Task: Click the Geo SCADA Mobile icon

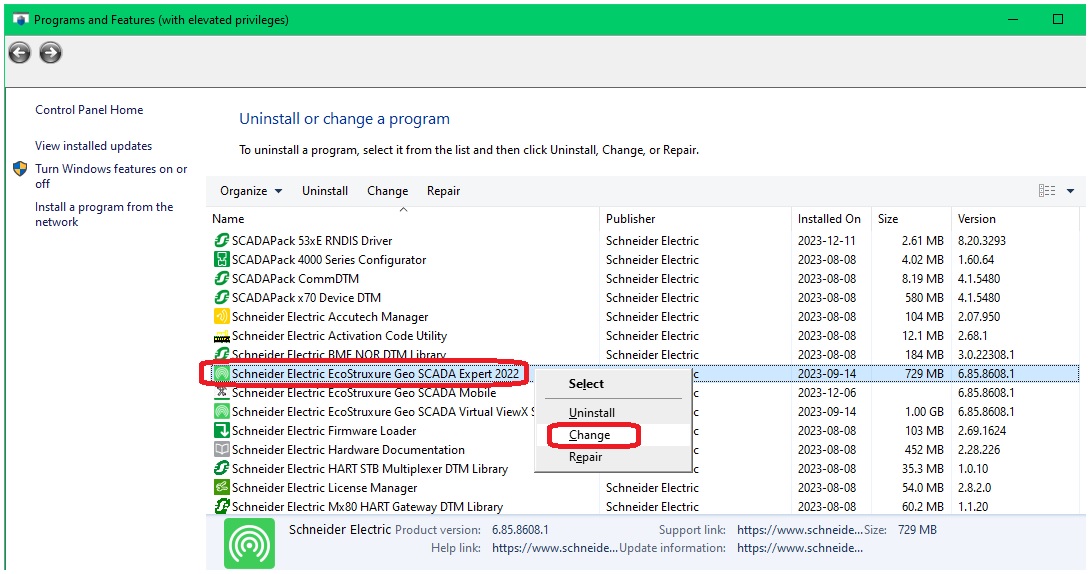Action: 221,393
